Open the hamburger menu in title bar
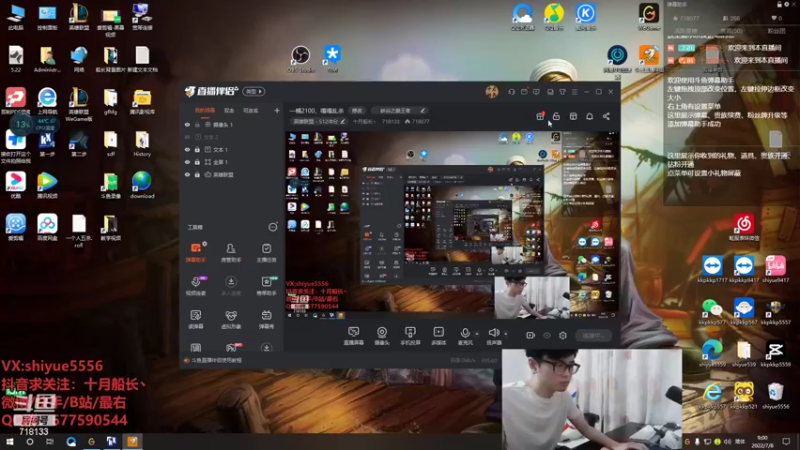800x450 pixels. click(x=574, y=92)
